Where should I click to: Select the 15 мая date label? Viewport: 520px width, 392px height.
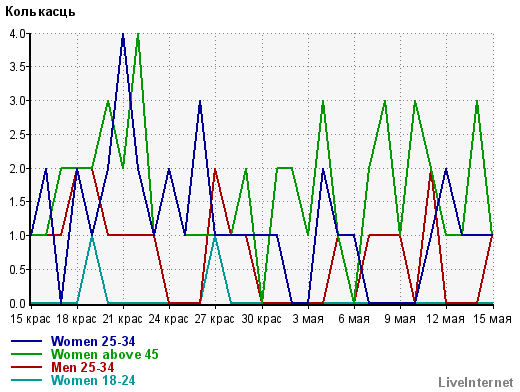tap(492, 319)
